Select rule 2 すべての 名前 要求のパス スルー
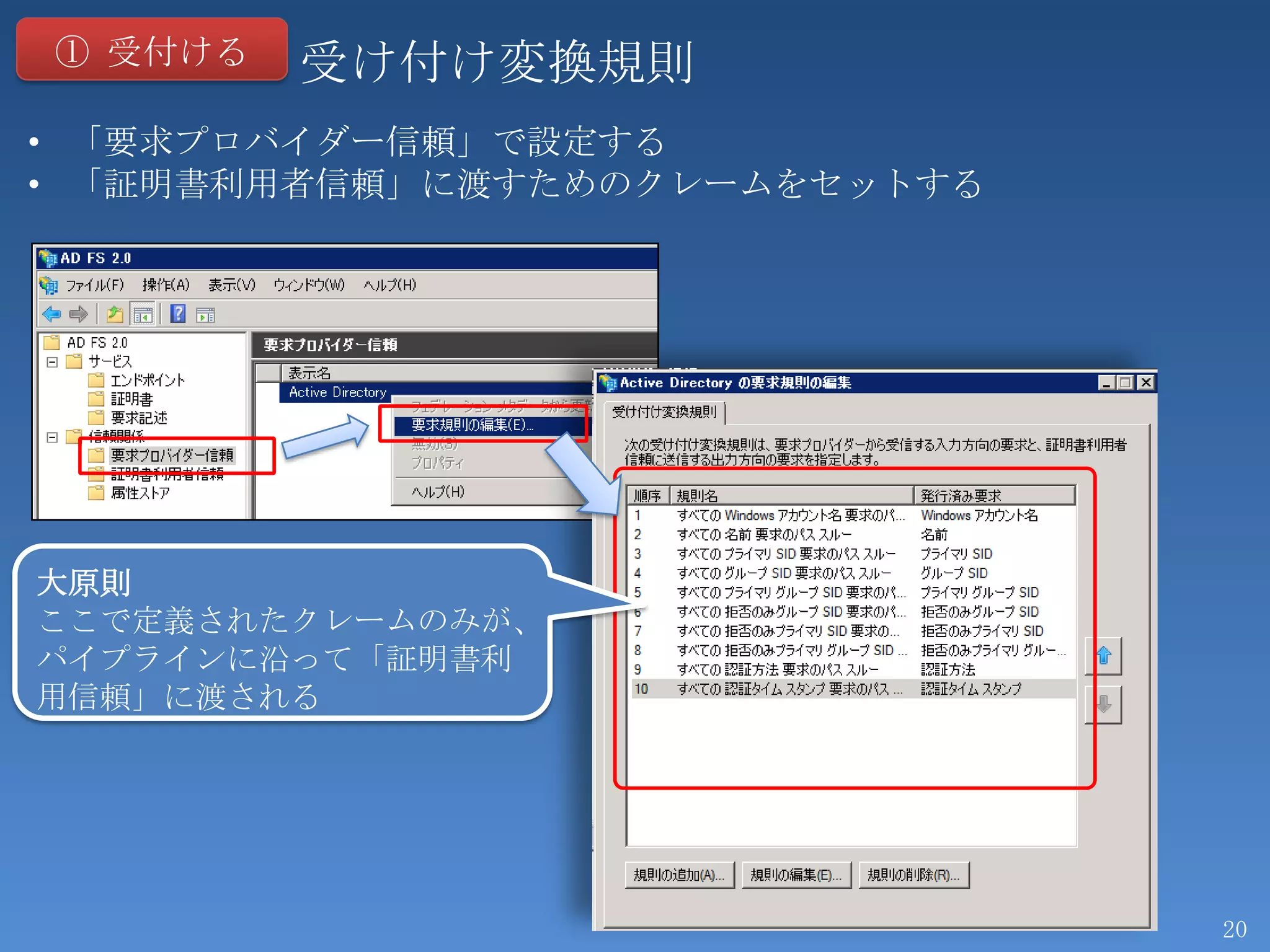This screenshot has height=952, width=1270. click(x=853, y=535)
